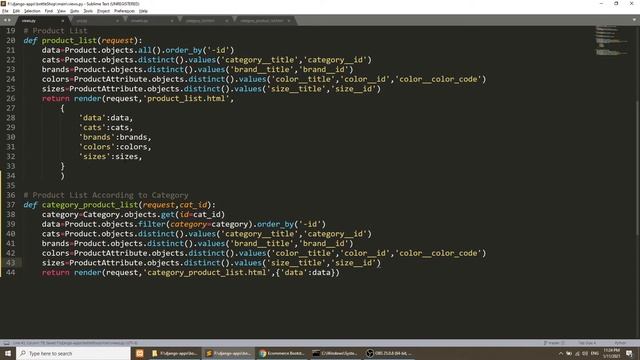This screenshot has height=360, width=640.
Task: Click the 'sizes':sizes entry on line 32
Action: (x=110, y=156)
